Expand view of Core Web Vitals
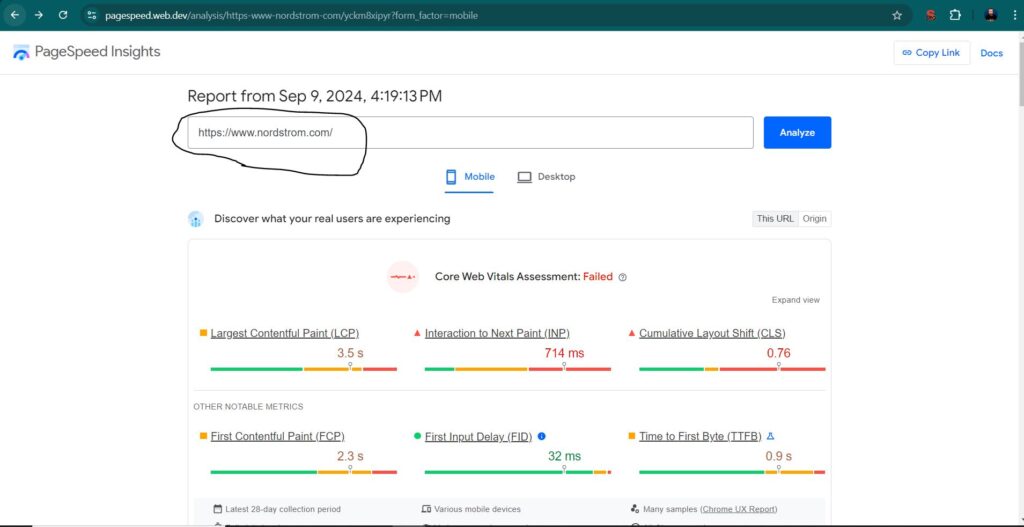1024x527 pixels. point(795,300)
